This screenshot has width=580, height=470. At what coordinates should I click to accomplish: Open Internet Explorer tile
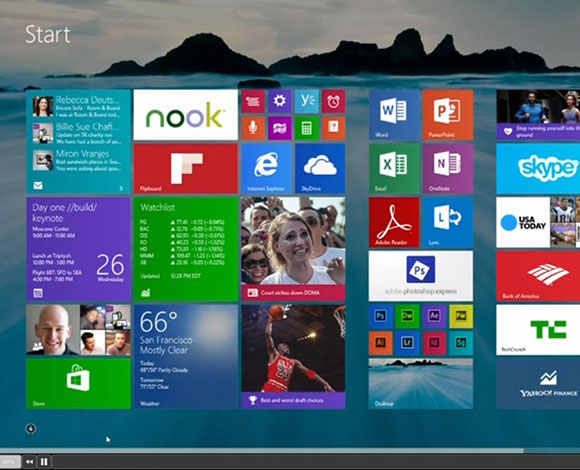point(266,169)
